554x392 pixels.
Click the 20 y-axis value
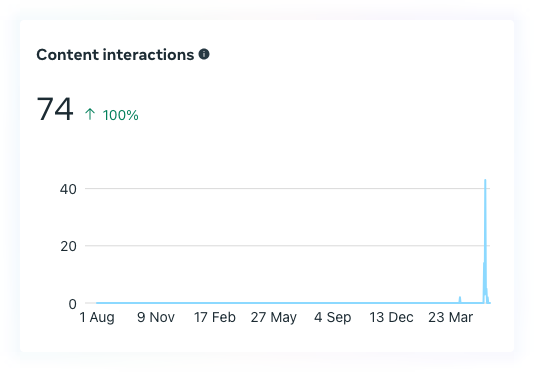pyautogui.click(x=68, y=246)
